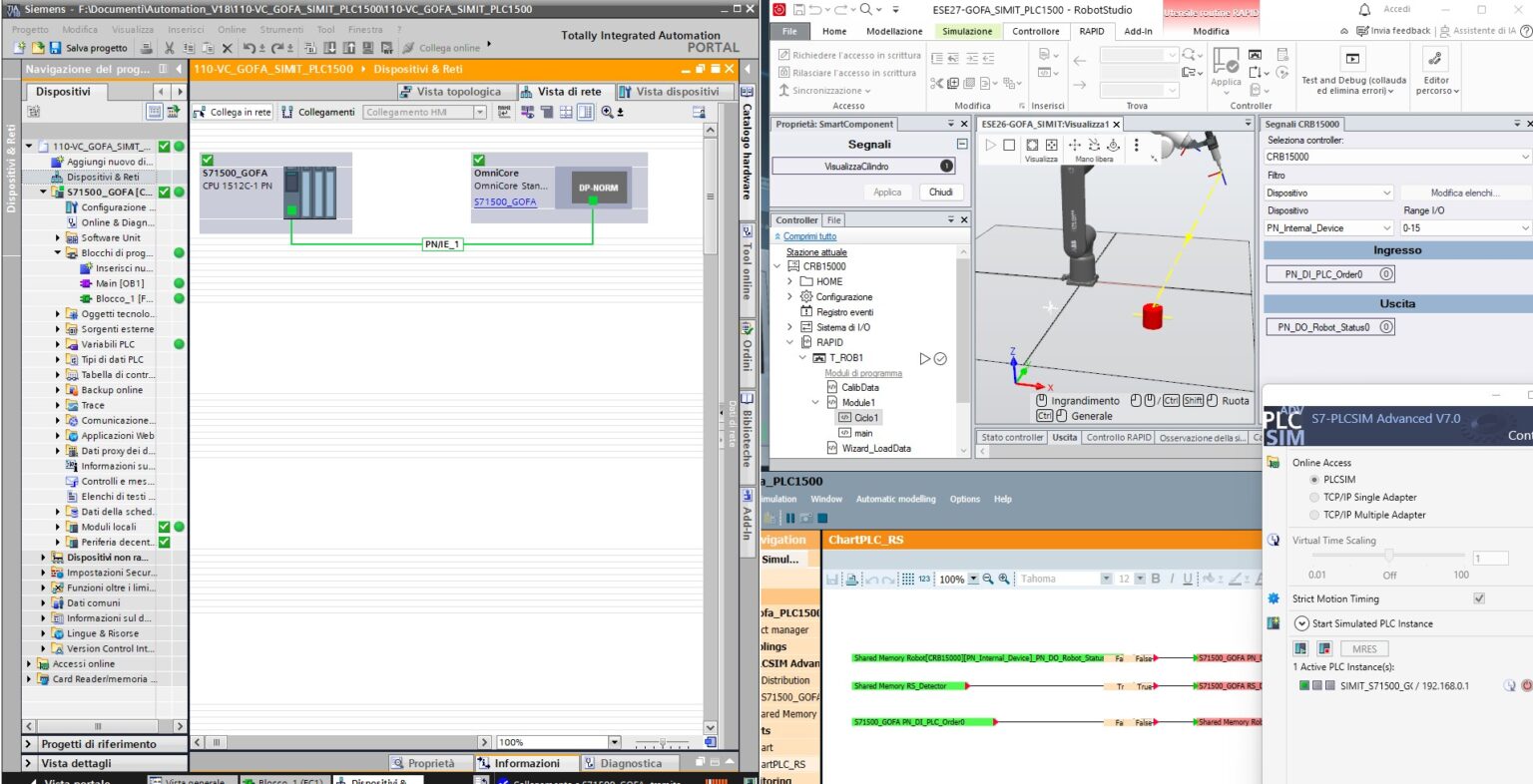1533x784 pixels.
Task: Click the stop icon in the Visualizza1 toolbar
Action: click(x=1009, y=146)
